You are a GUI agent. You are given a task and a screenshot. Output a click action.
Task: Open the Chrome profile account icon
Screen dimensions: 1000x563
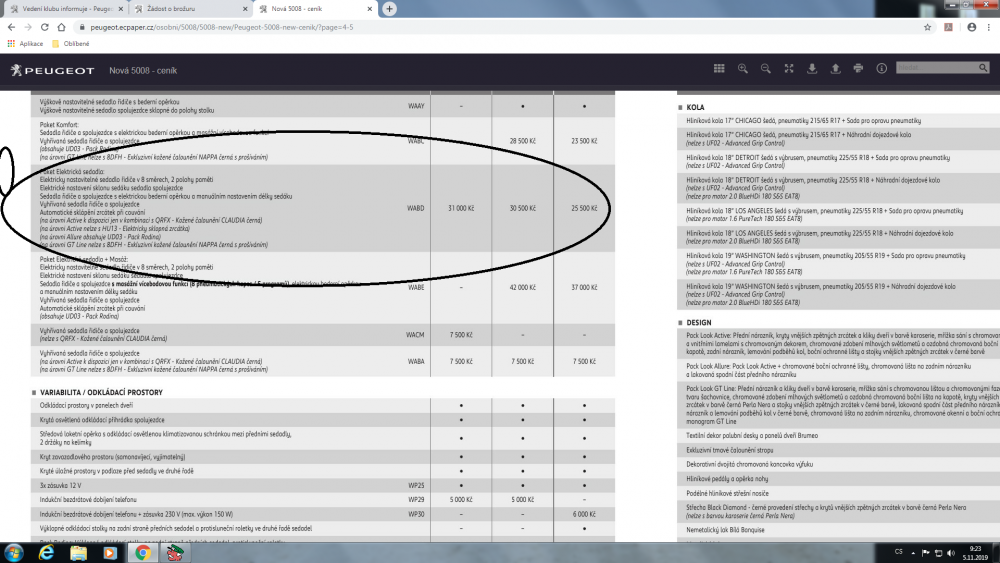tap(971, 27)
